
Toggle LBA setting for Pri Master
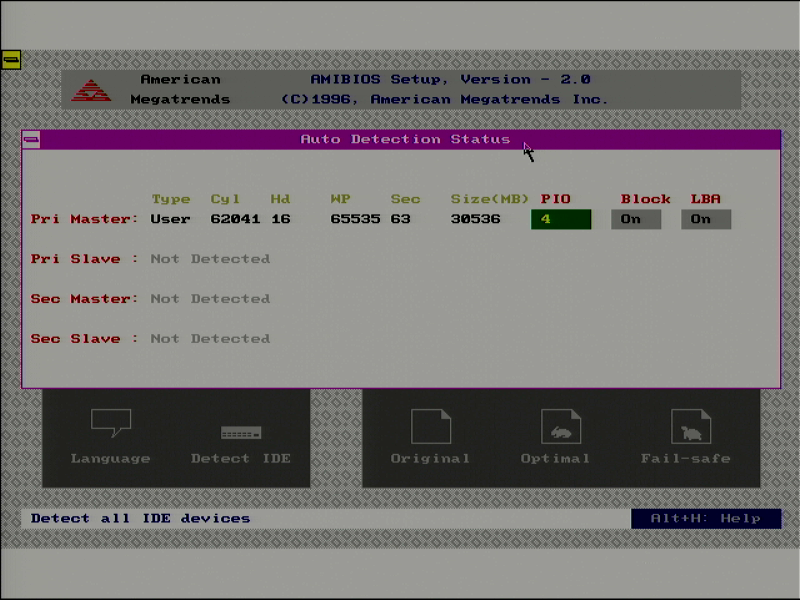pyautogui.click(x=706, y=218)
